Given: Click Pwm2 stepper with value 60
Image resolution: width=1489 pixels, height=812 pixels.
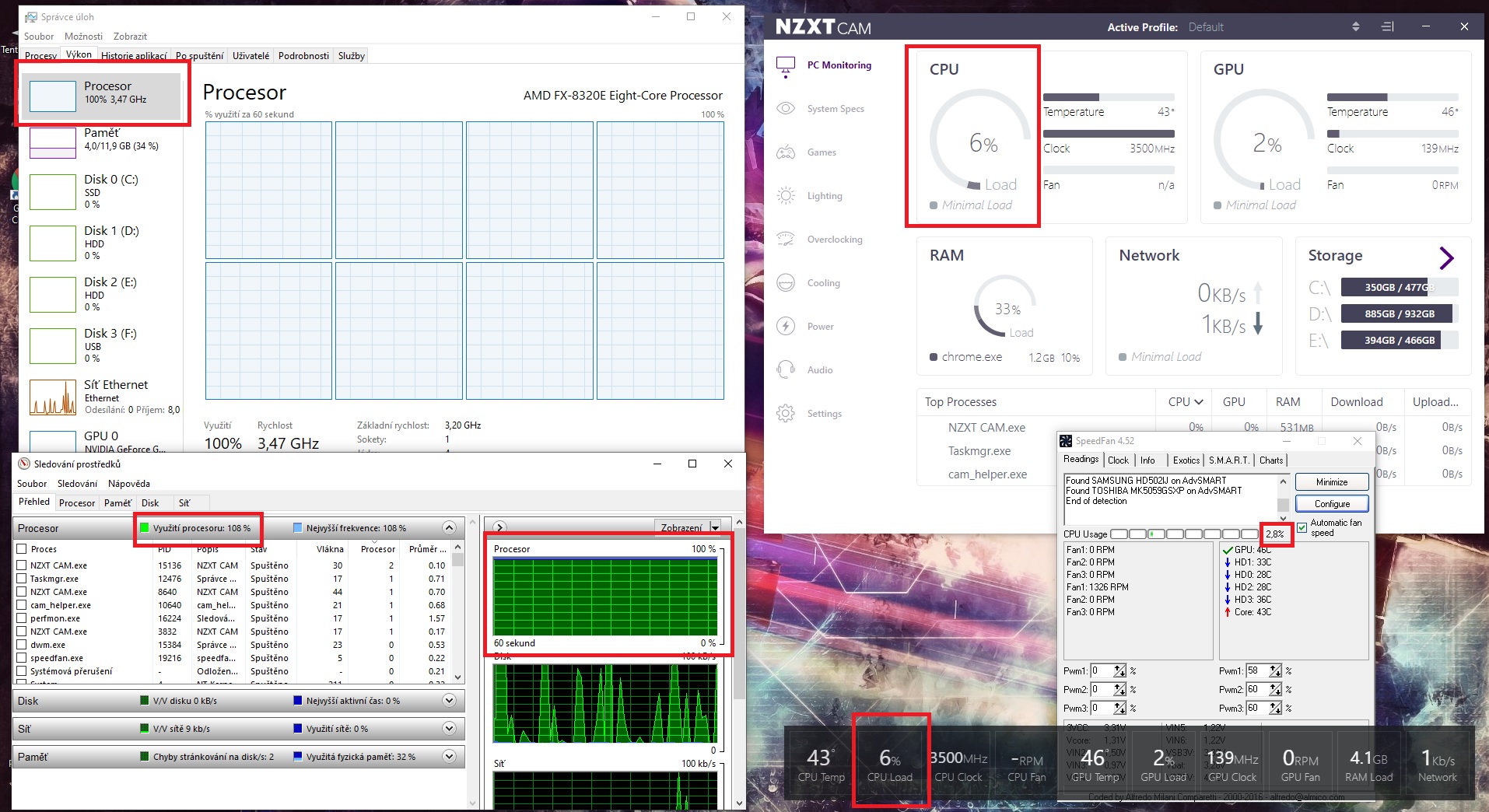Looking at the screenshot, I should (1274, 689).
